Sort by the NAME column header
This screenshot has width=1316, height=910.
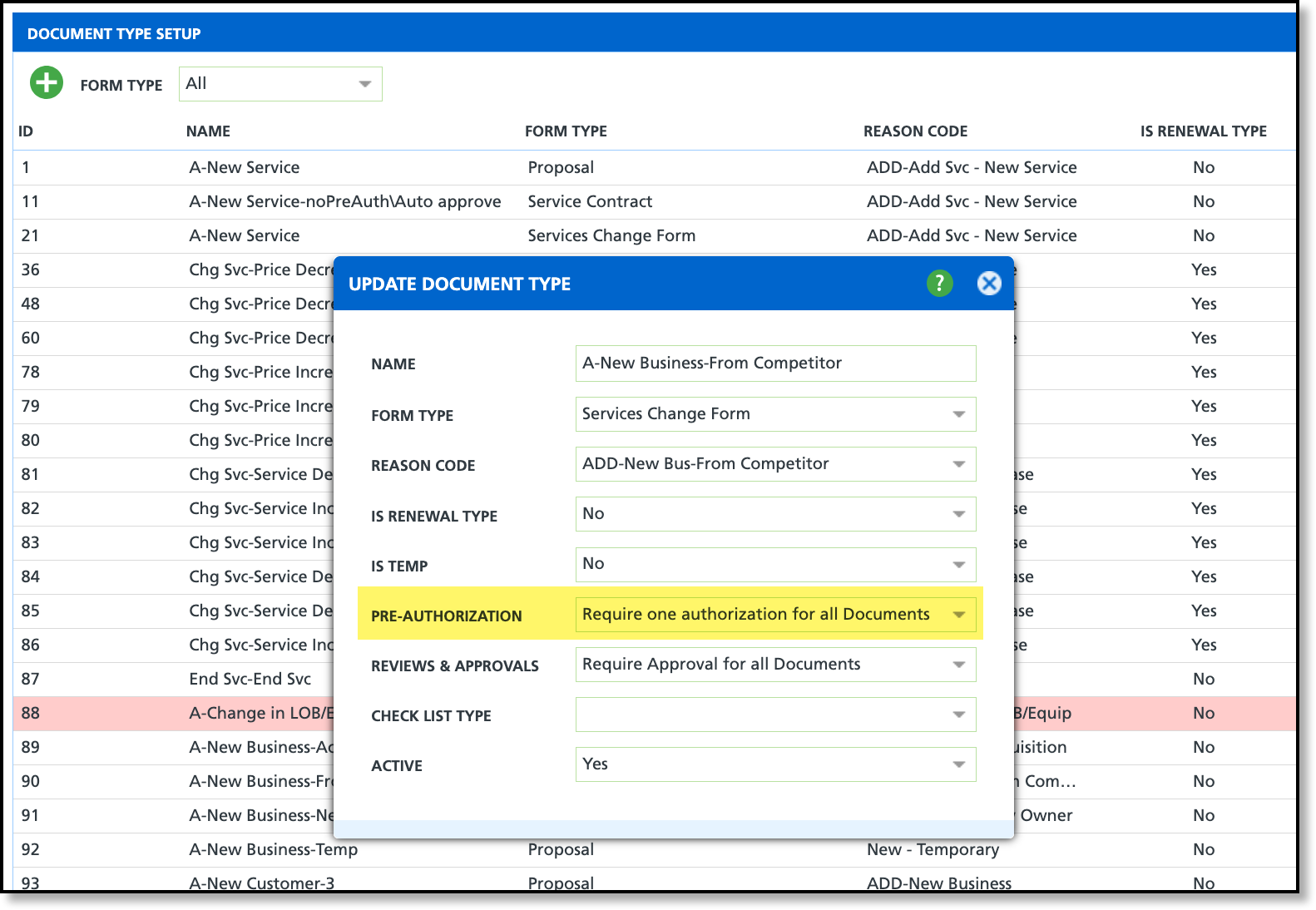click(208, 131)
